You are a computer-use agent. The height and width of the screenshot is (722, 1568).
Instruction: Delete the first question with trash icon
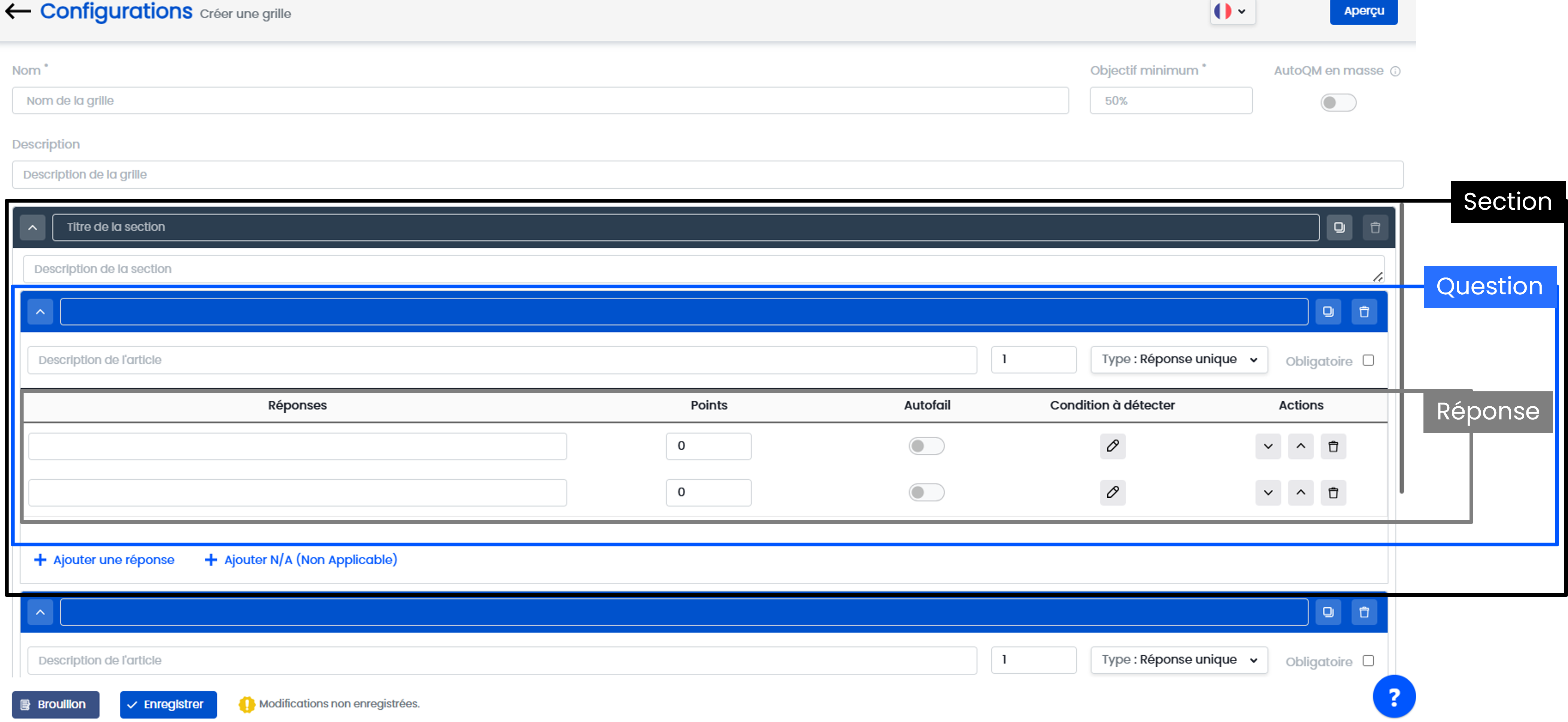pos(1364,312)
